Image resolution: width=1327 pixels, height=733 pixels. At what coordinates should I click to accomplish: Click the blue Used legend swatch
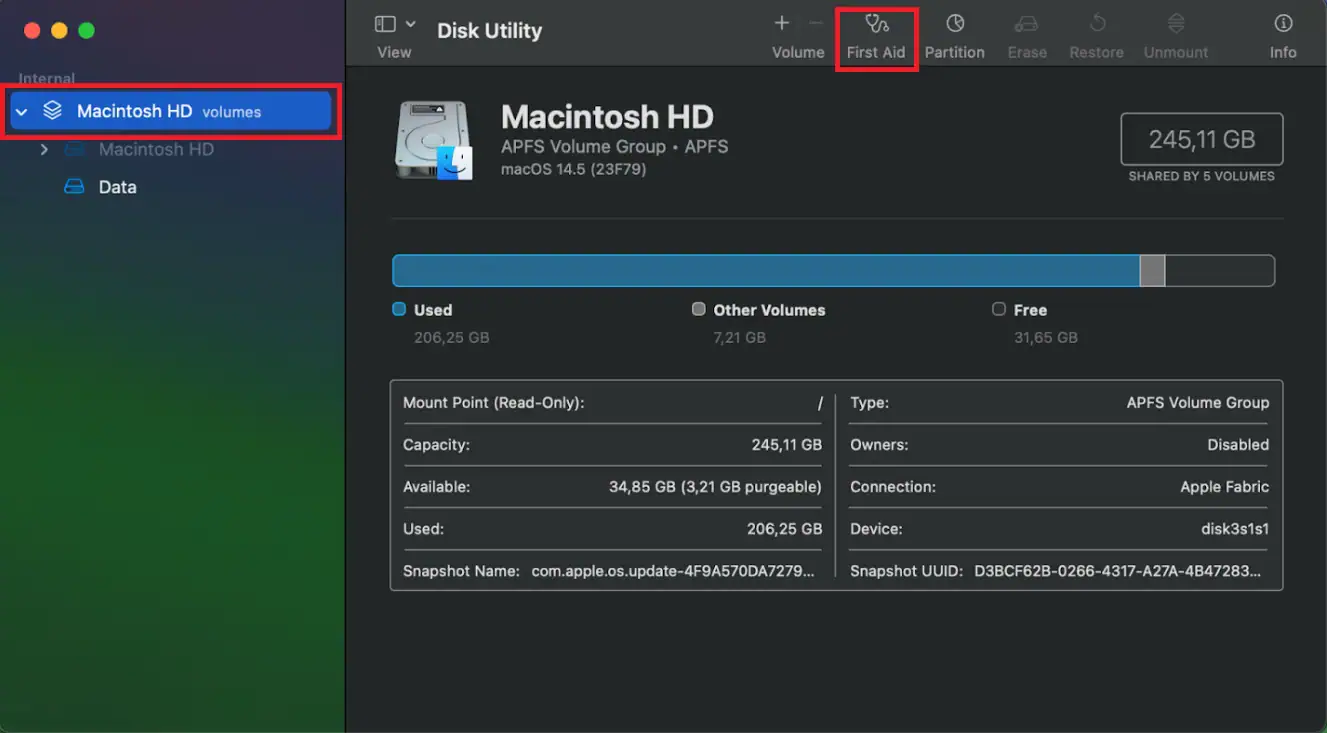(399, 309)
